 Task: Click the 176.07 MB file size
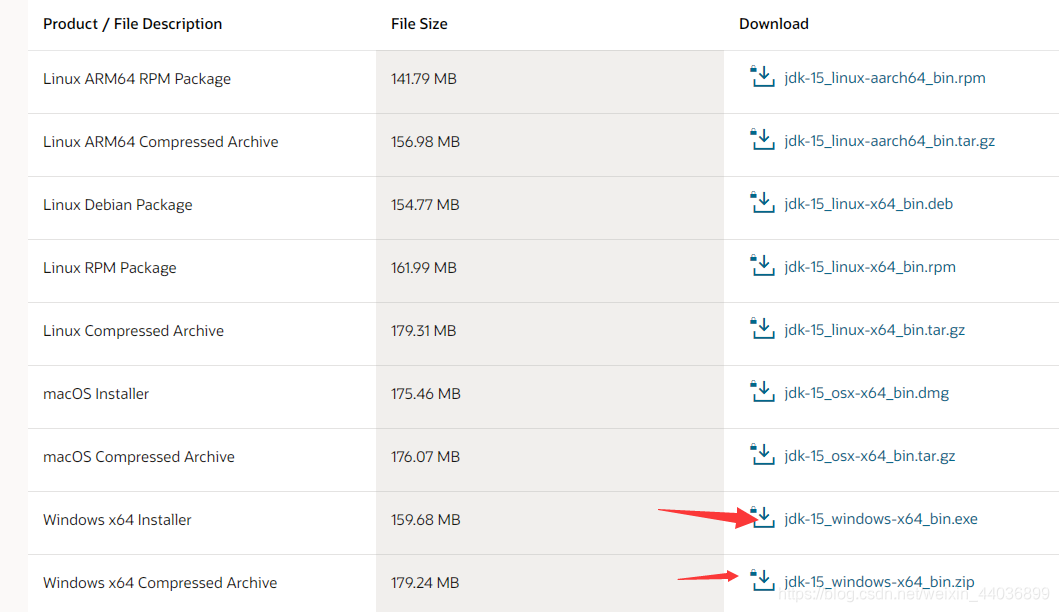pos(425,457)
